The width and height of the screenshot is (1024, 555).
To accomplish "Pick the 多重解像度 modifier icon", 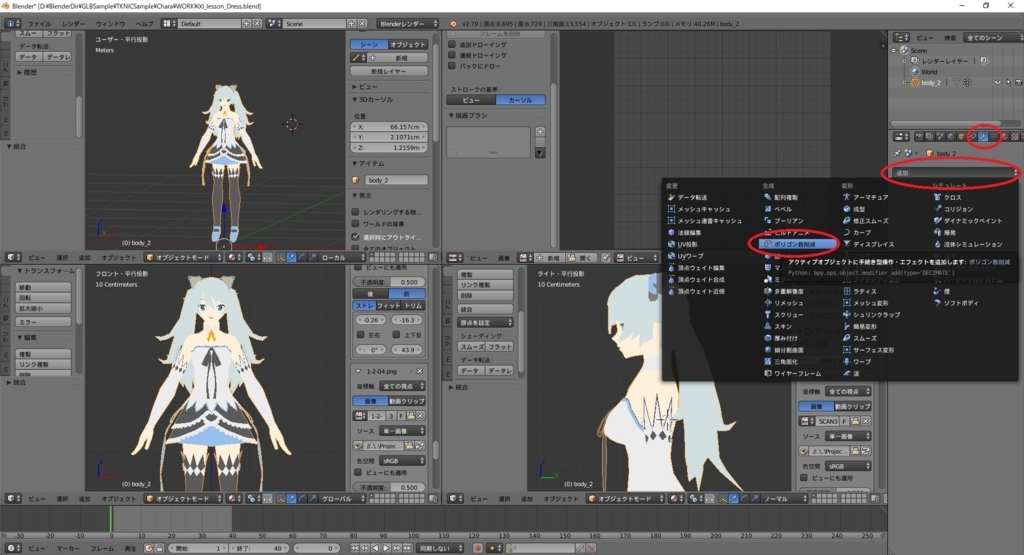I will coord(768,291).
